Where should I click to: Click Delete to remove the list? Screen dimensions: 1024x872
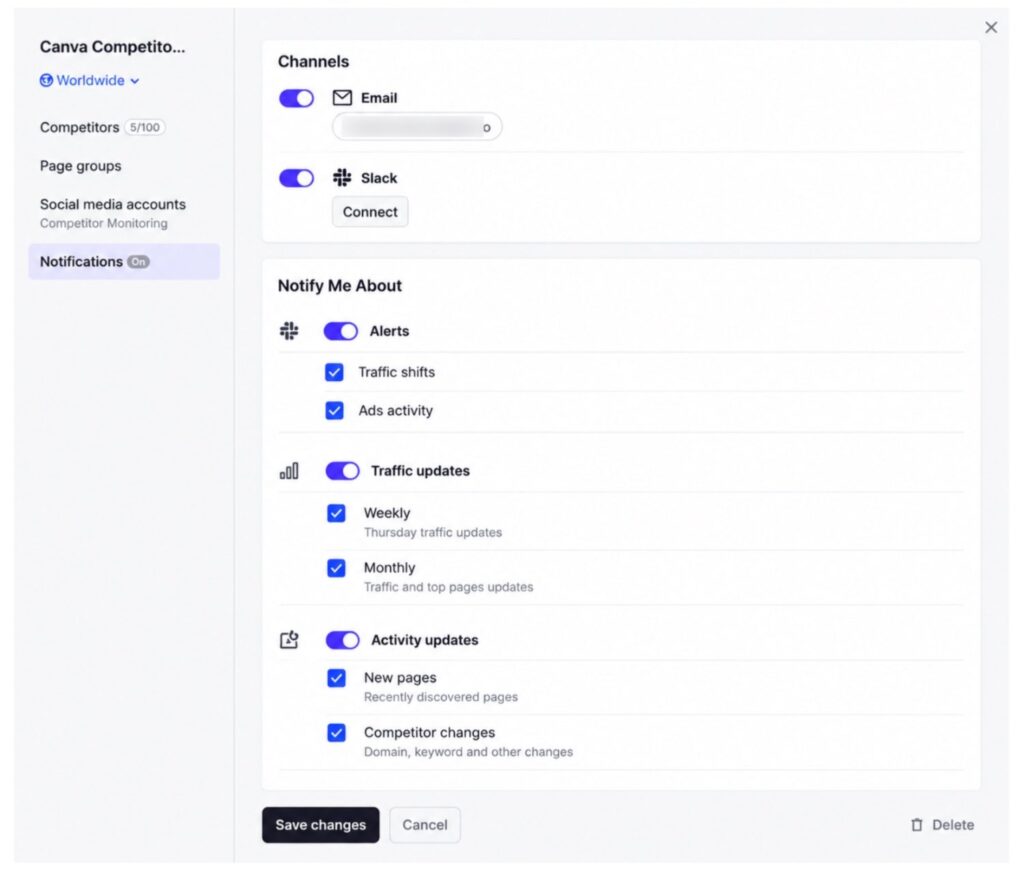942,825
